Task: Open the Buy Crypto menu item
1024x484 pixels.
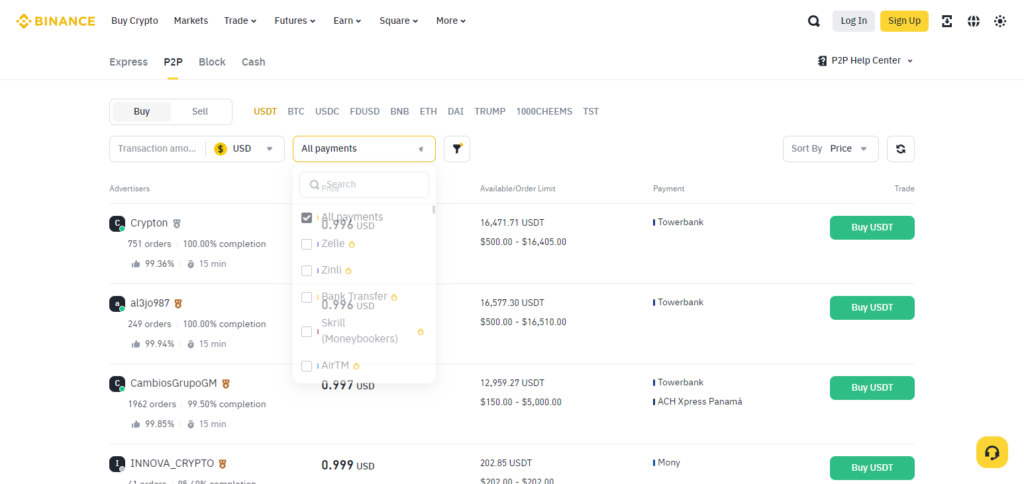Action: coord(135,21)
